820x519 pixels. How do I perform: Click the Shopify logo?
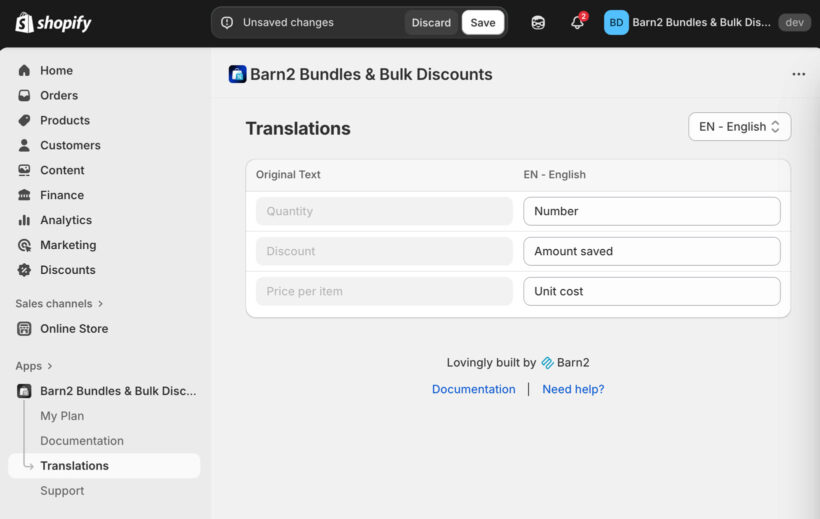tap(53, 22)
